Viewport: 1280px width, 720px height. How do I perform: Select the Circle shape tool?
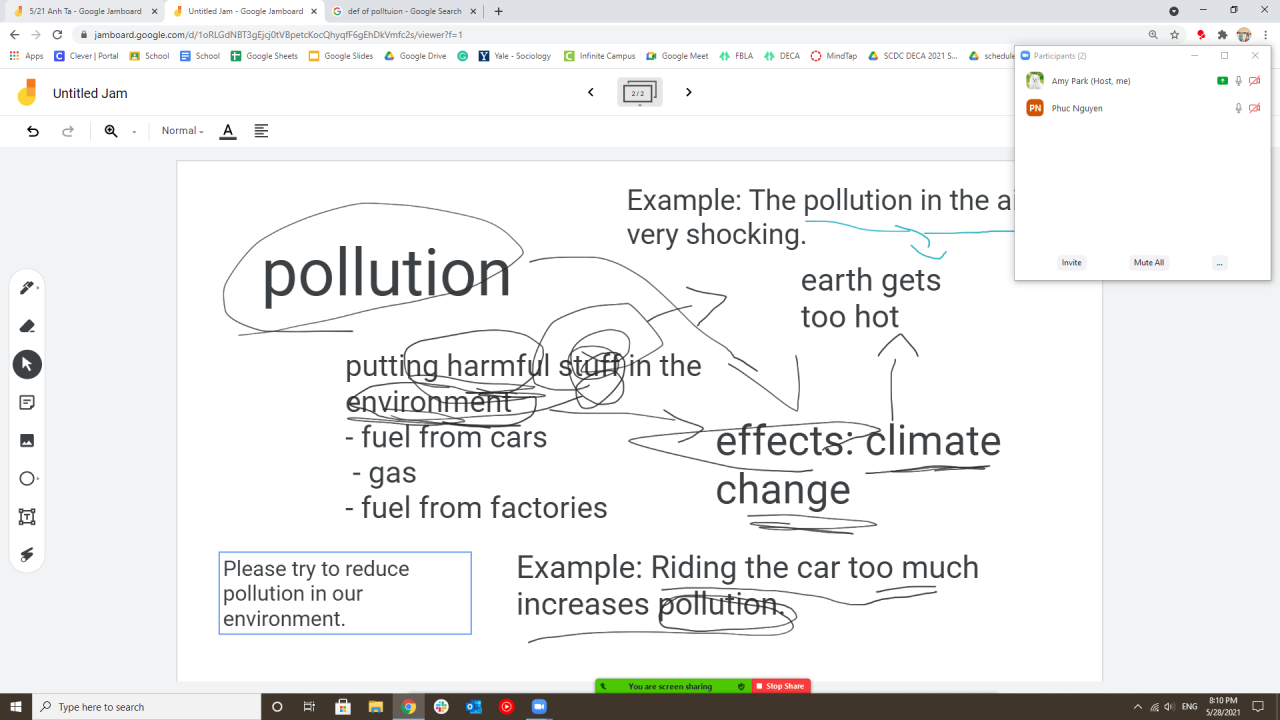tap(27, 479)
